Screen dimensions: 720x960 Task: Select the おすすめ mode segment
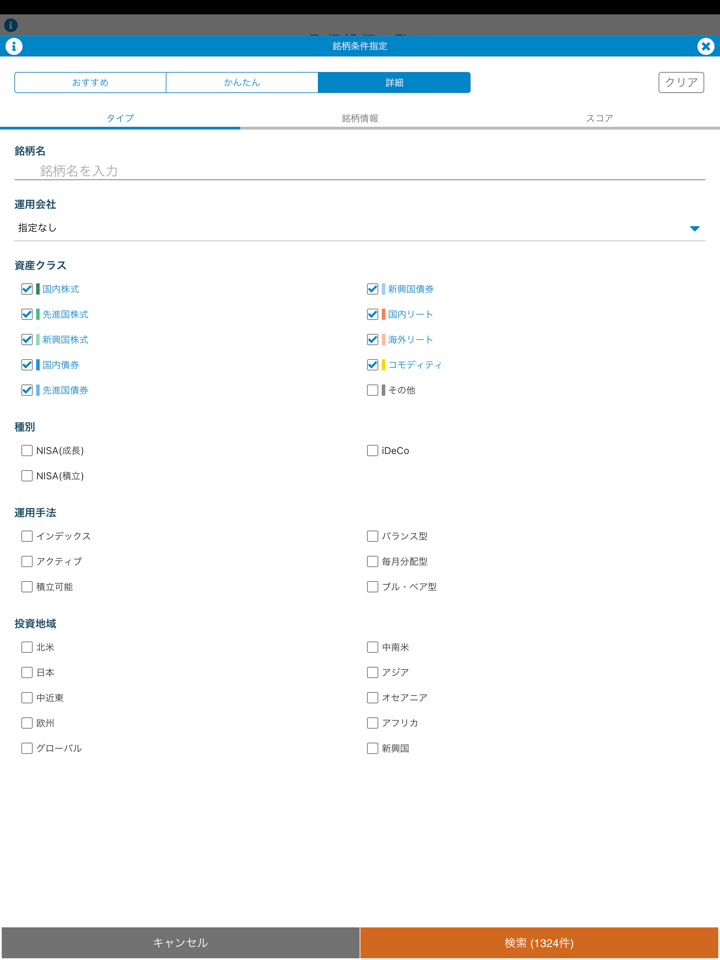coord(90,82)
